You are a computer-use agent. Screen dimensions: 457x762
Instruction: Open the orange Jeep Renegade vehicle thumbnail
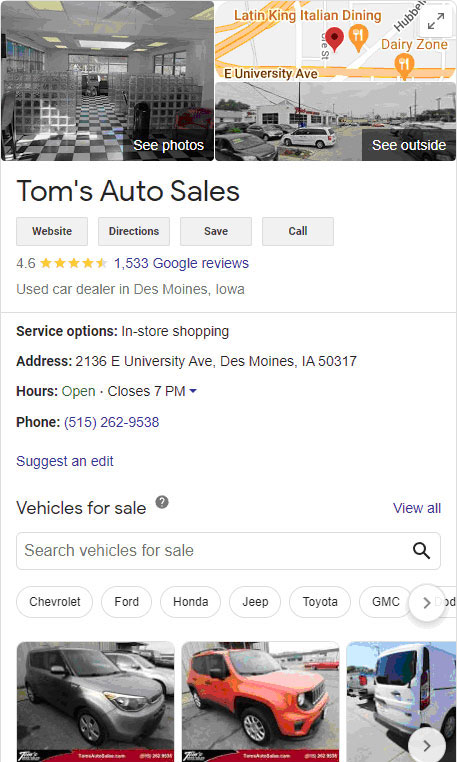[260, 702]
